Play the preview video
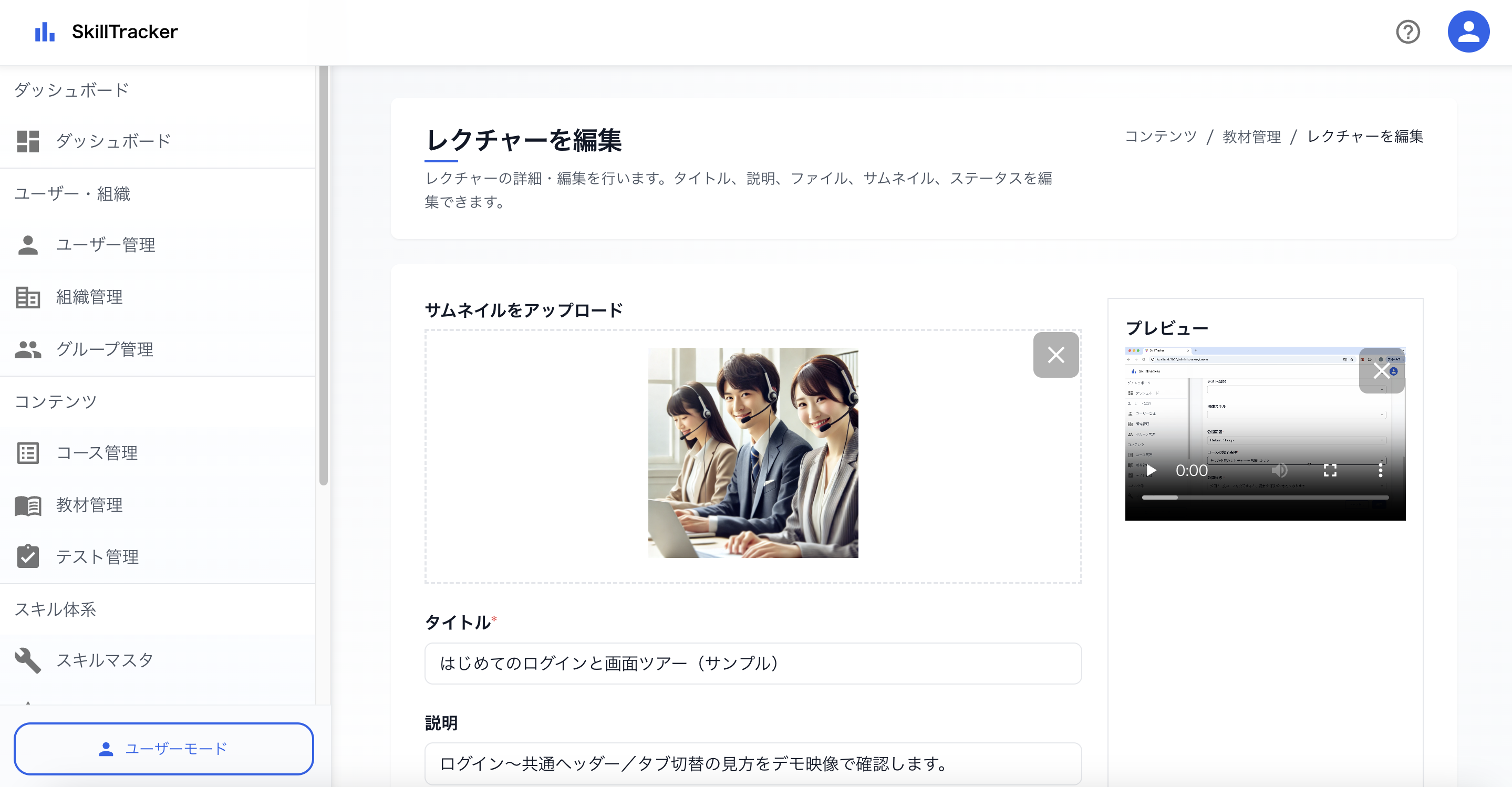 pyautogui.click(x=1151, y=470)
